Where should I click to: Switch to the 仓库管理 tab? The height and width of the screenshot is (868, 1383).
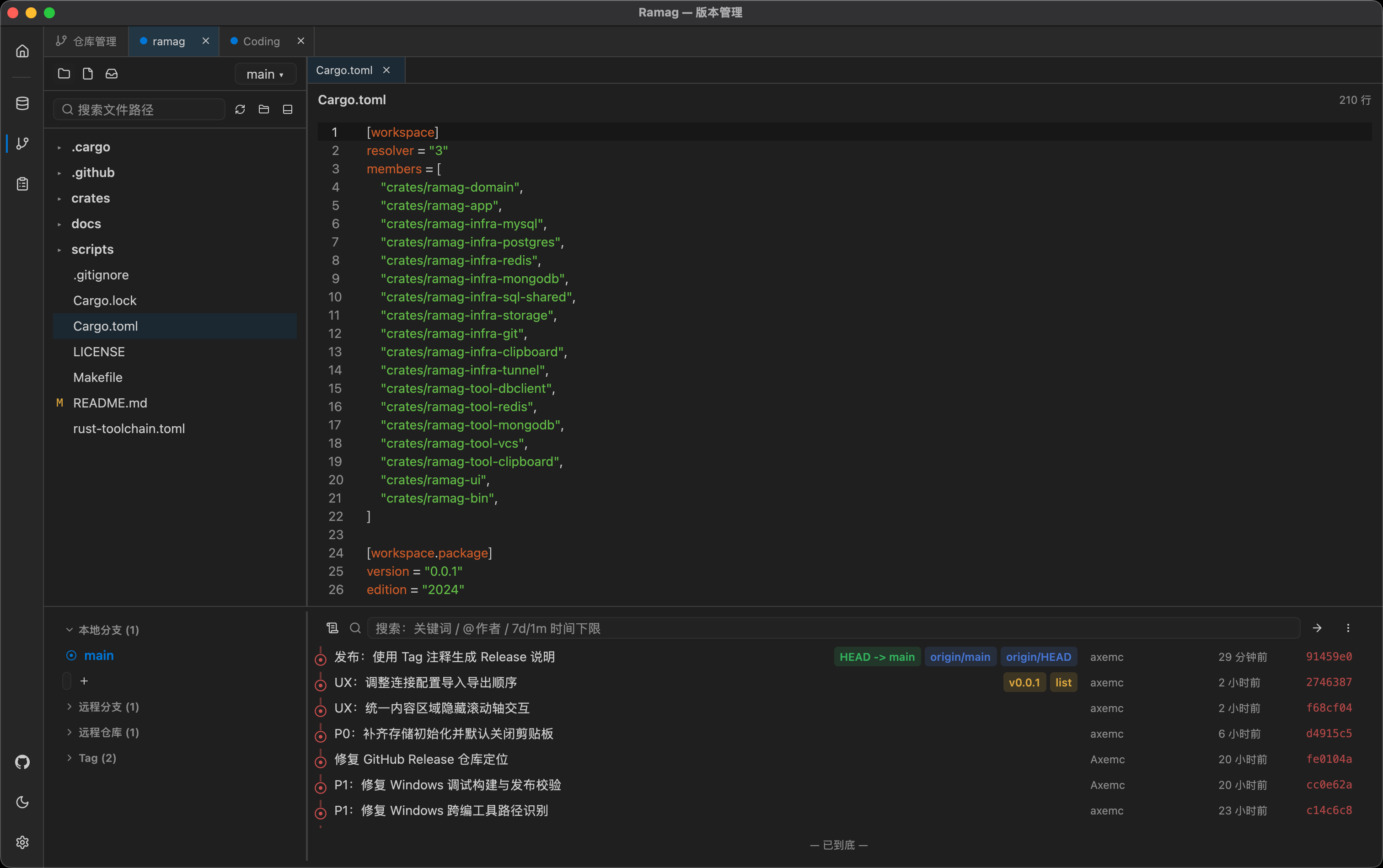[x=86, y=41]
